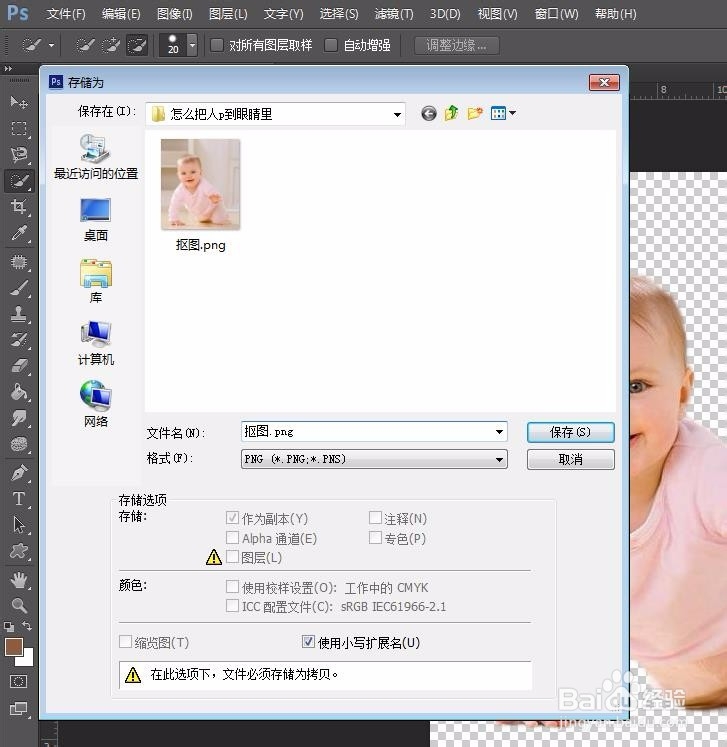The width and height of the screenshot is (727, 747).
Task: Select the Horizontal Type tool
Action: point(19,499)
